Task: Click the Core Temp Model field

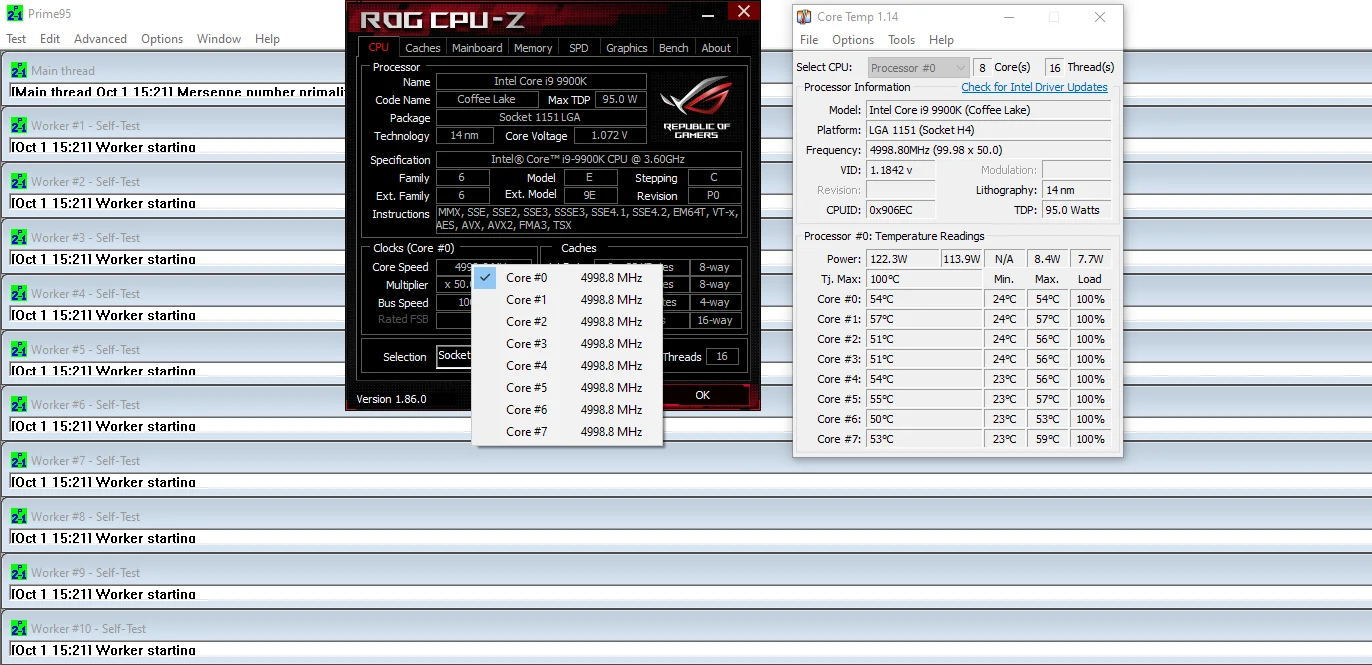Action: click(988, 110)
